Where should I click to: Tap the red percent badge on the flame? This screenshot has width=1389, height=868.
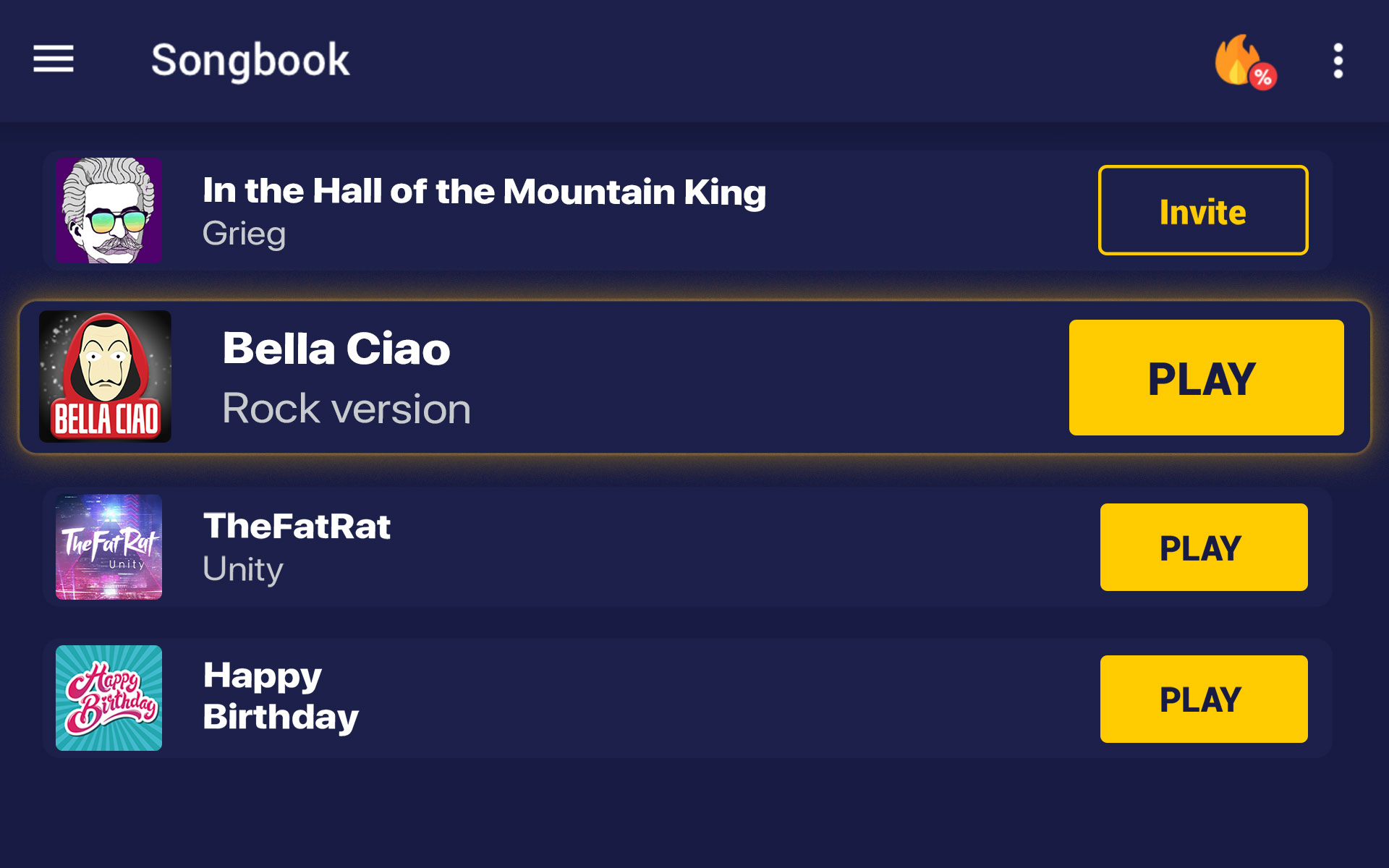1263,77
